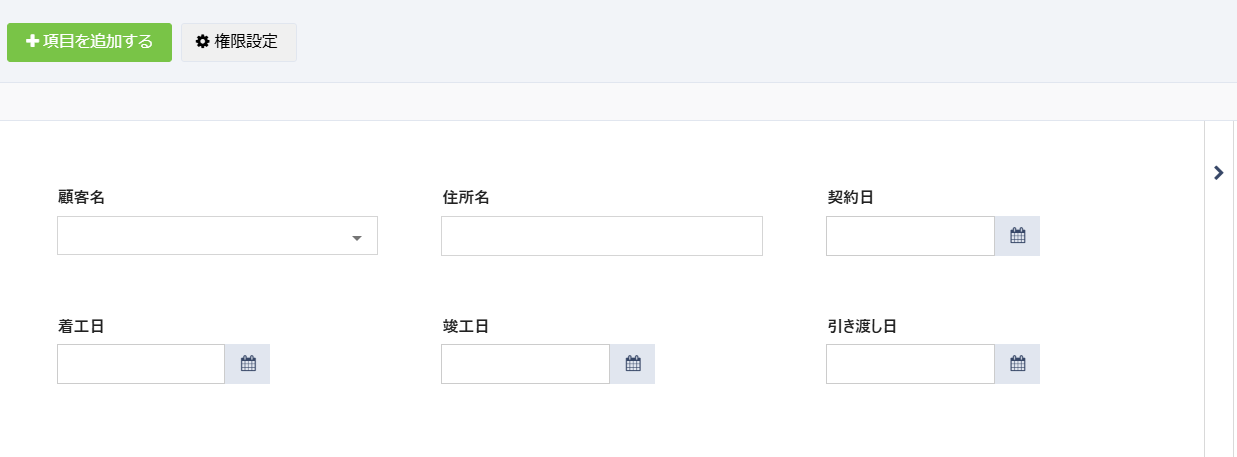The image size is (1237, 457).
Task: Expand the right side panel chevron
Action: coord(1218,172)
